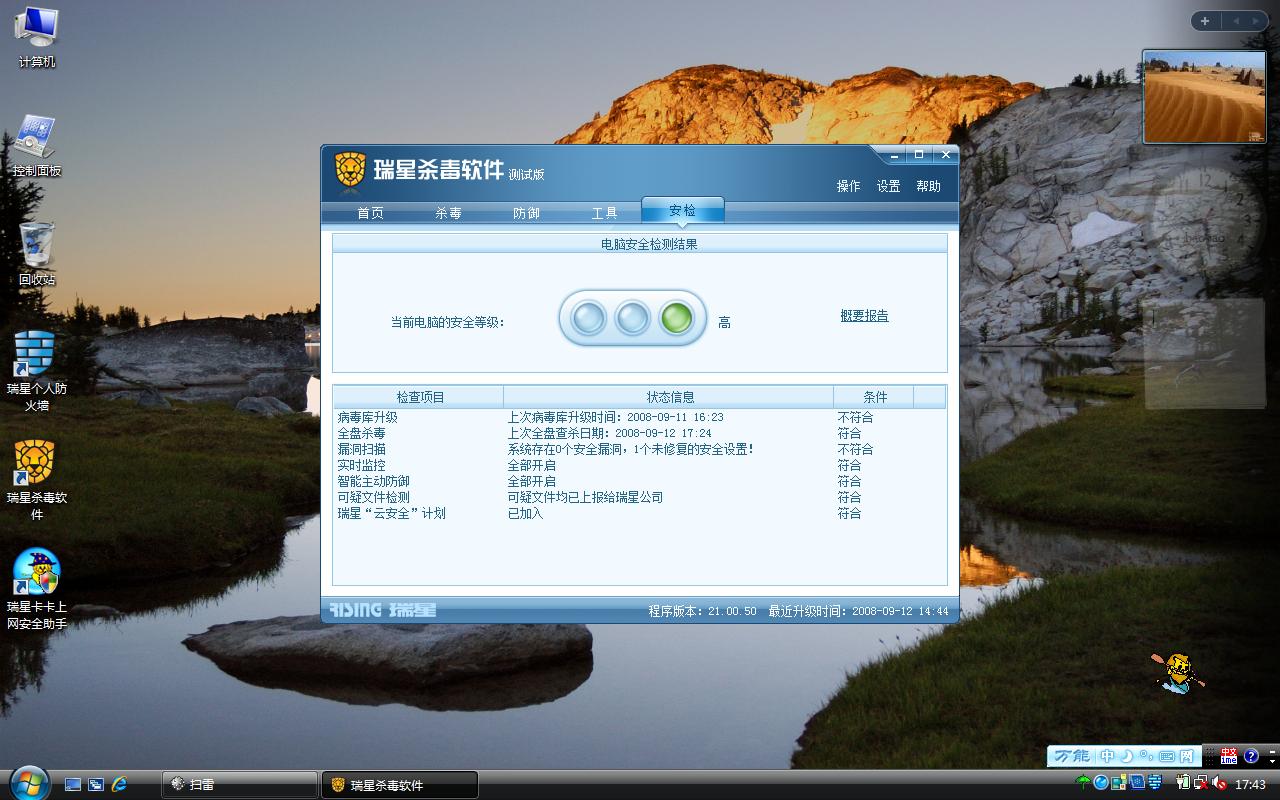Switch to the 防御 tab
The width and height of the screenshot is (1280, 800).
527,213
